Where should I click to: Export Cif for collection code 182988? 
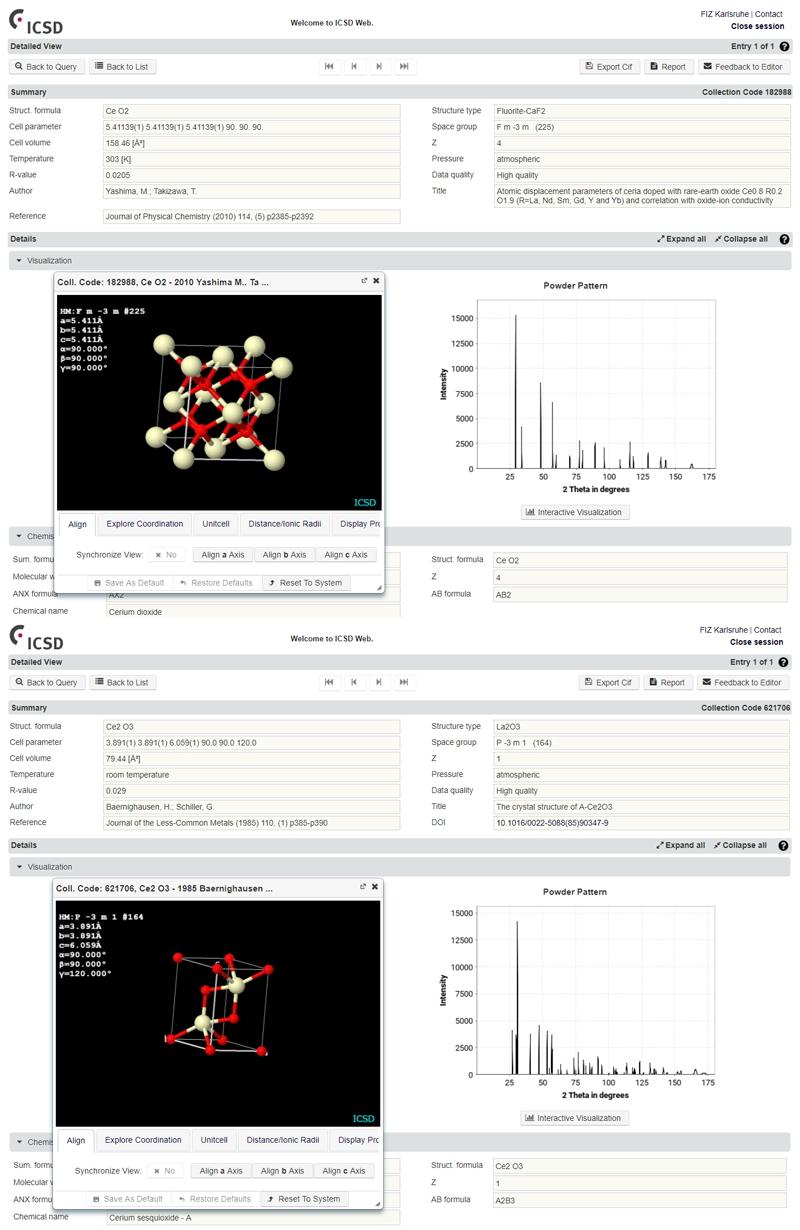(609, 67)
